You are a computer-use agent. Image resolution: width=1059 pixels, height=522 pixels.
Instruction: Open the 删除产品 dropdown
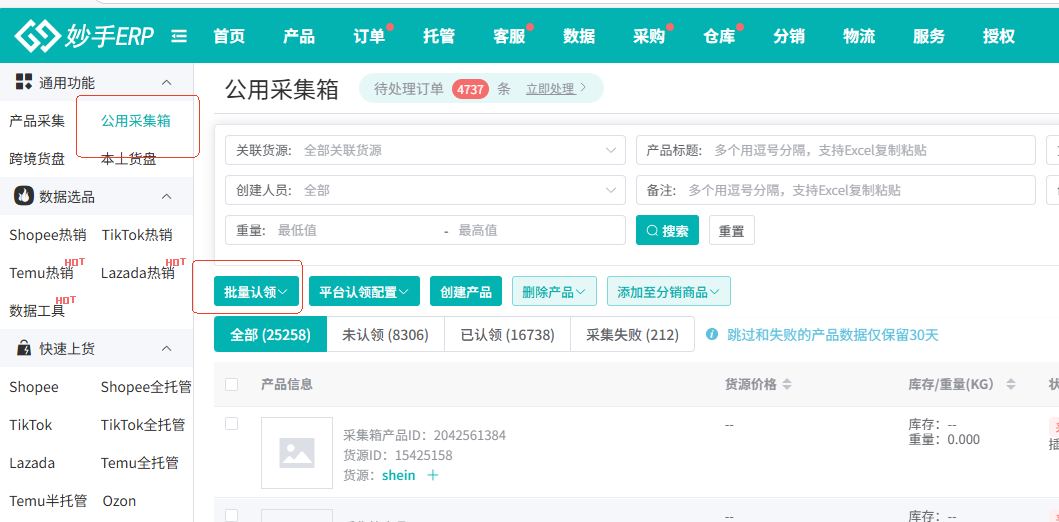click(x=554, y=292)
